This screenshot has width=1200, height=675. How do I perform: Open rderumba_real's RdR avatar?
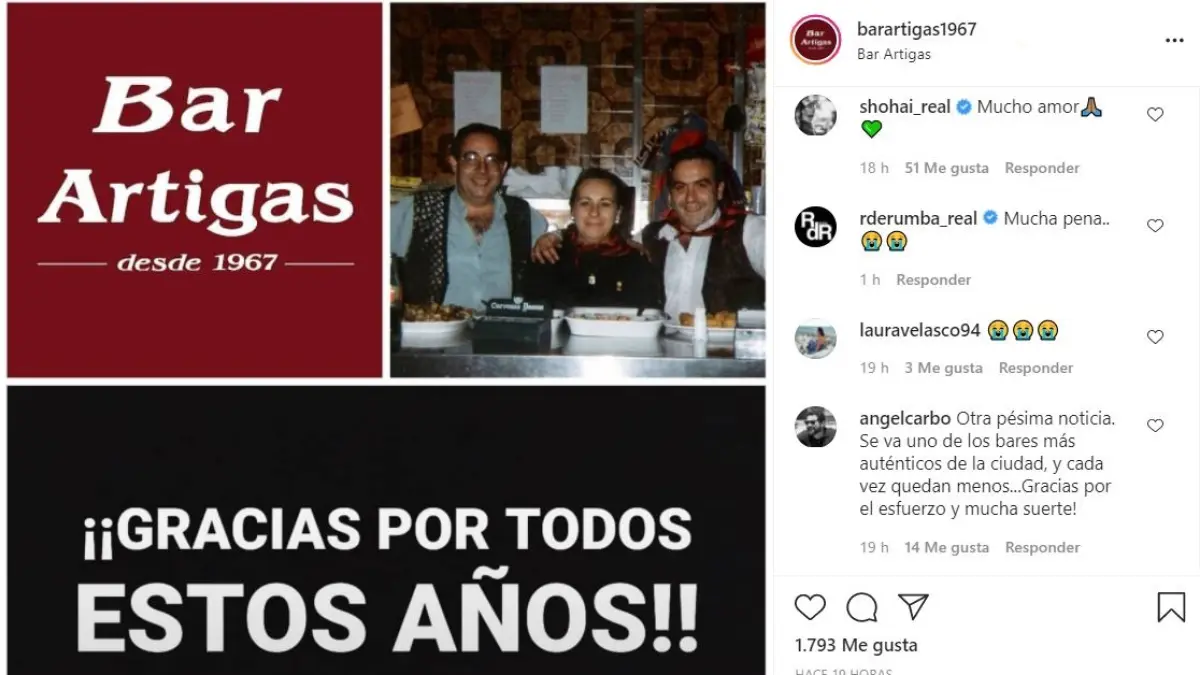point(815,226)
